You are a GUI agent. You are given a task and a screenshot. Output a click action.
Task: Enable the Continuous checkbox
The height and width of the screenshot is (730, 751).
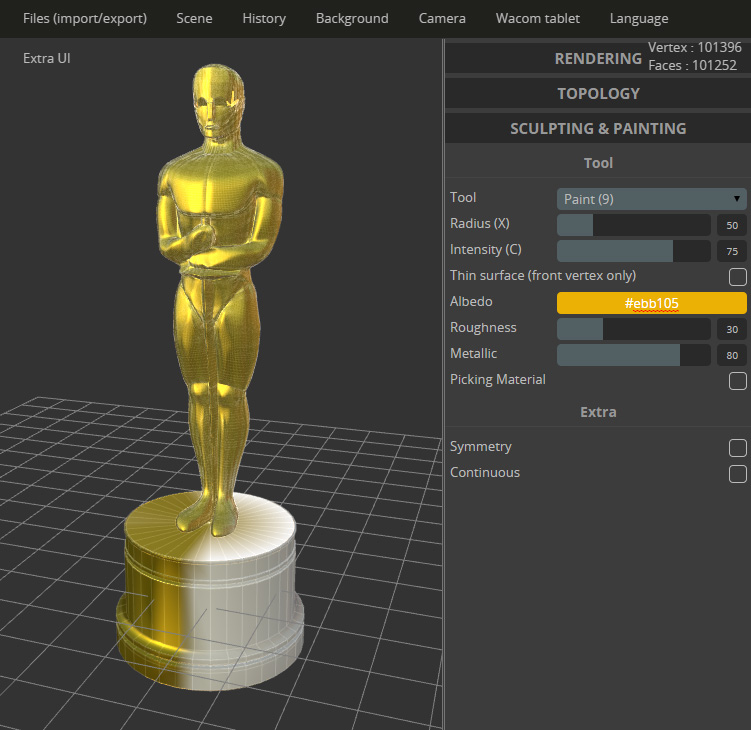click(738, 474)
